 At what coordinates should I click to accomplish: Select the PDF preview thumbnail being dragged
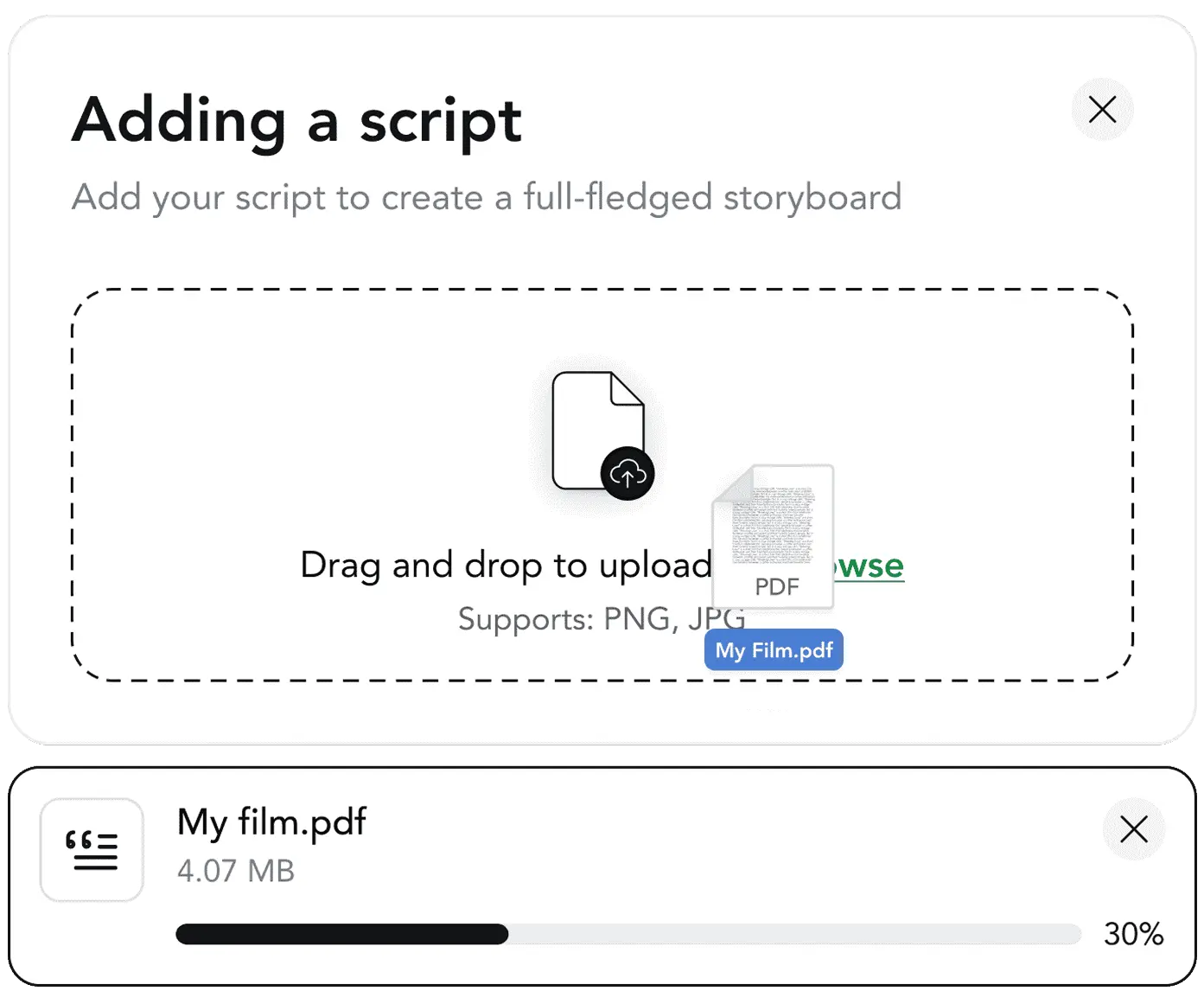pyautogui.click(x=772, y=536)
